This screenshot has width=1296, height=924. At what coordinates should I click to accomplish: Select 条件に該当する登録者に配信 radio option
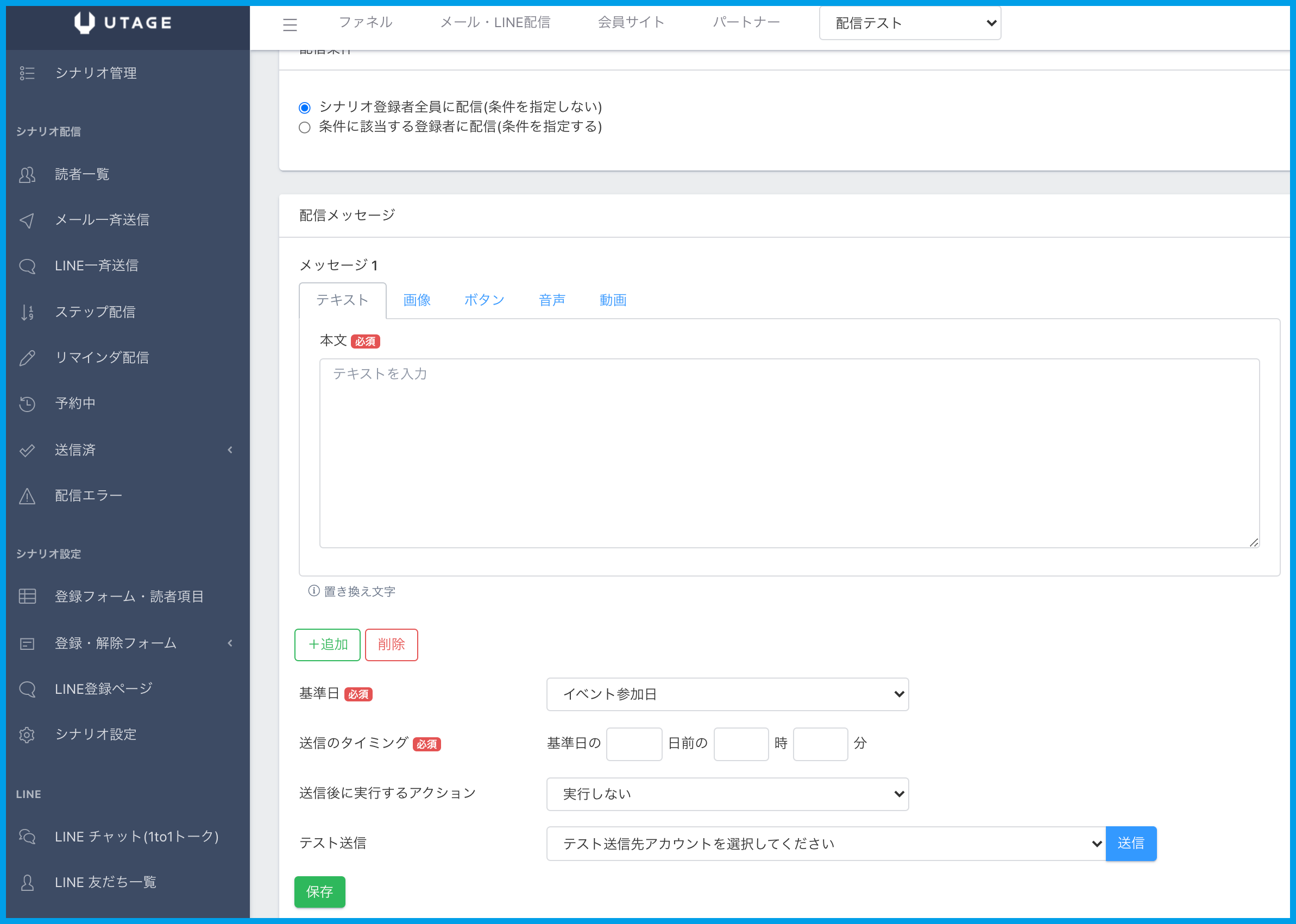coord(305,128)
